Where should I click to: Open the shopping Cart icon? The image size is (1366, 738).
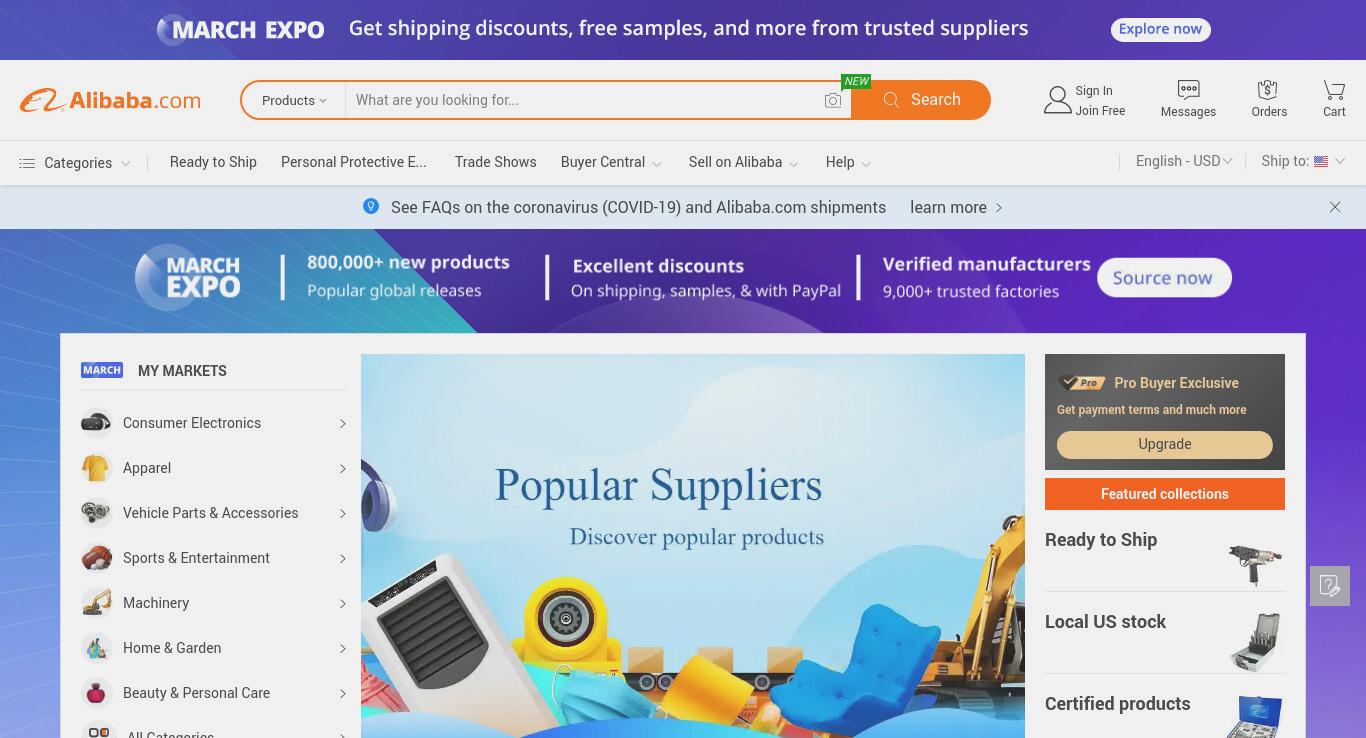[1334, 90]
